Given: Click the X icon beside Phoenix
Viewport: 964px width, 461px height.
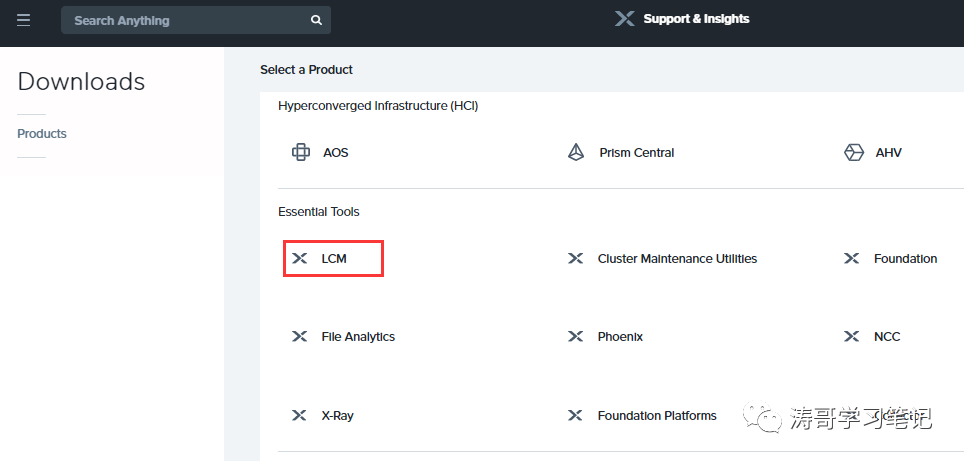Looking at the screenshot, I should 576,337.
